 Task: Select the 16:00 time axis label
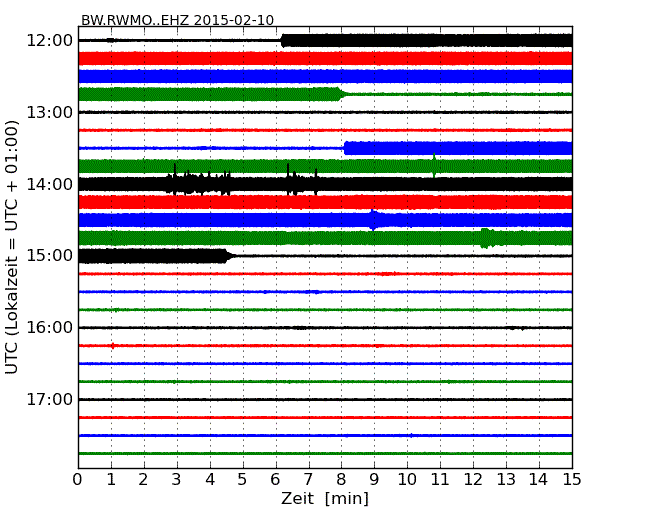coord(49,328)
